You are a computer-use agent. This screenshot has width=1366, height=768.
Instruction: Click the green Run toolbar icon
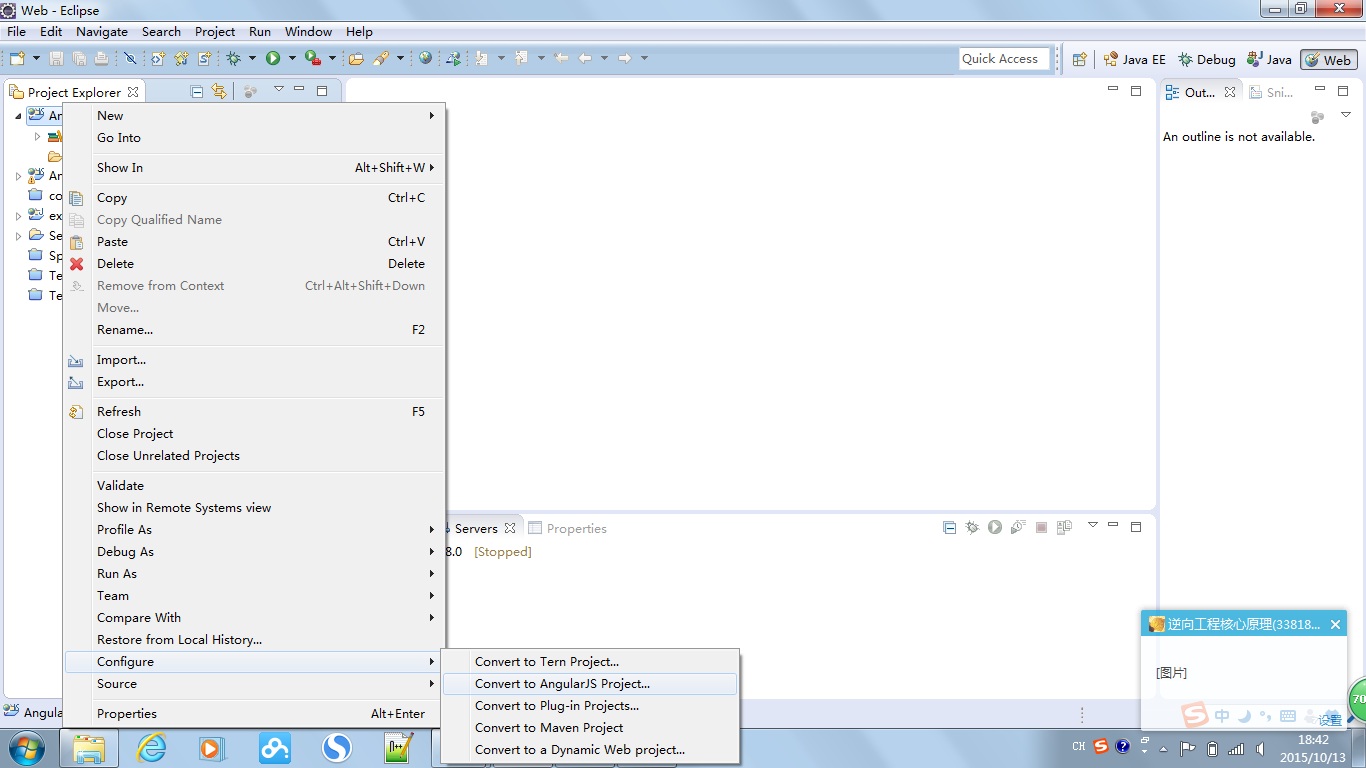pyautogui.click(x=272, y=59)
